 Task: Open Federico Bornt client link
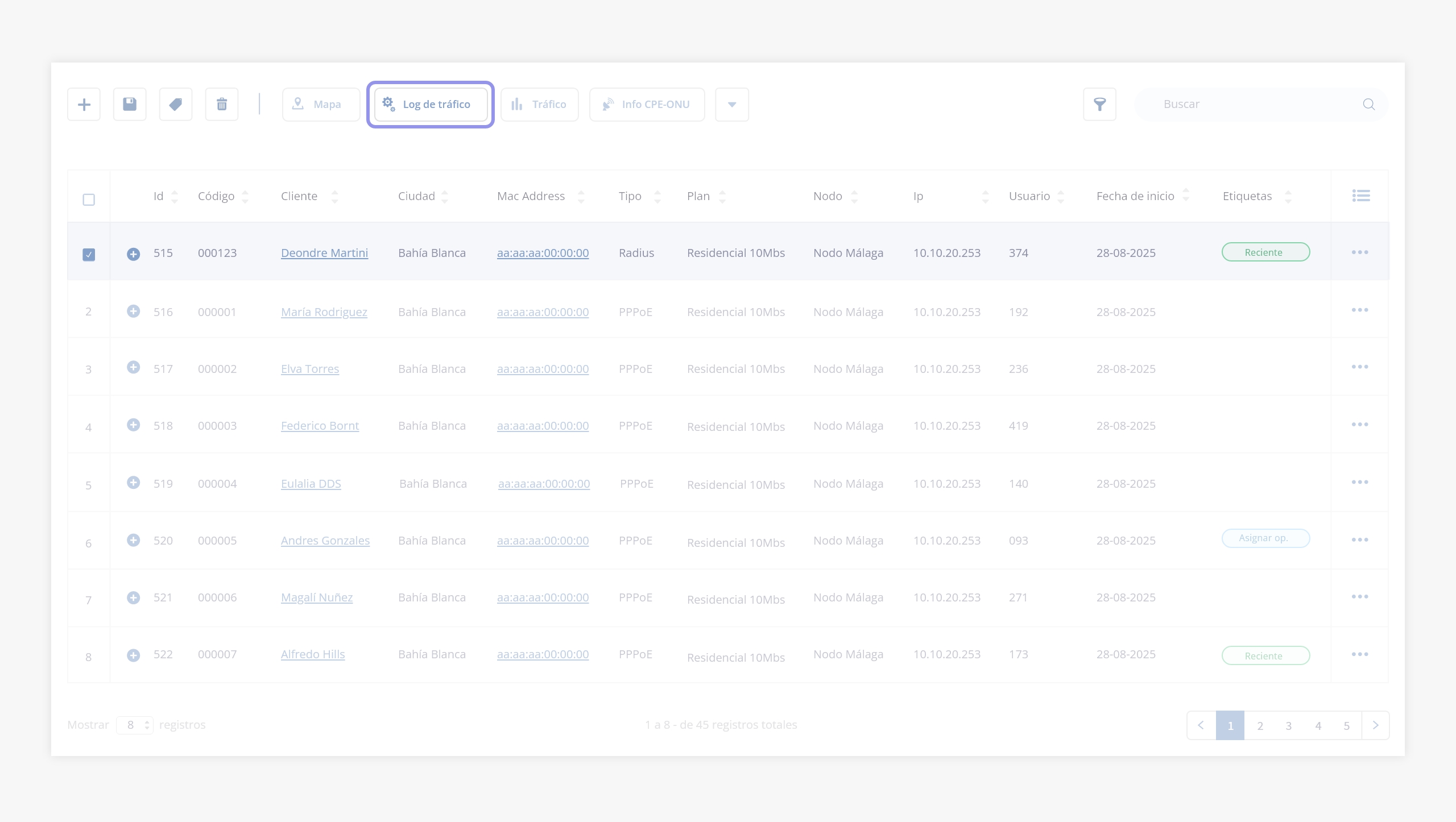click(320, 426)
